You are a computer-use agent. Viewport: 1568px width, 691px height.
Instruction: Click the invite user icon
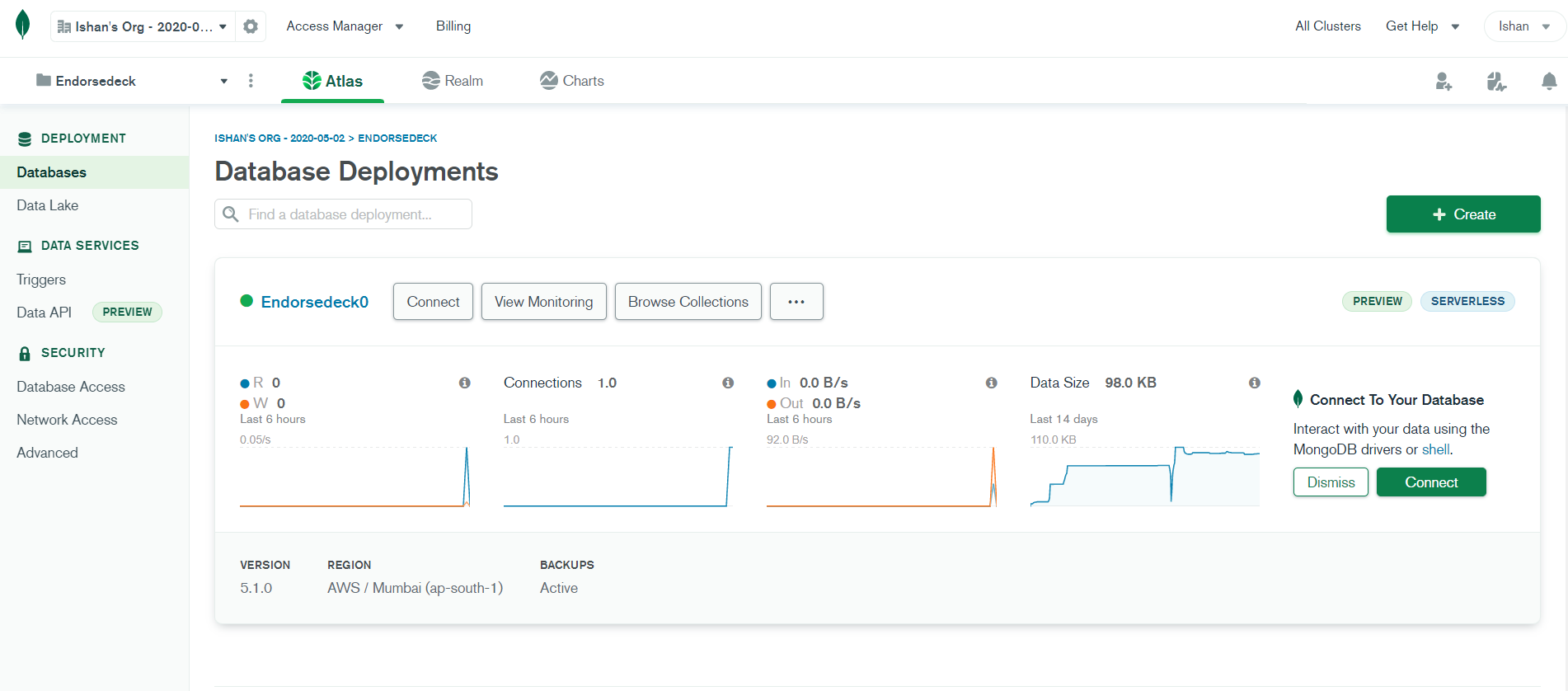(x=1443, y=81)
